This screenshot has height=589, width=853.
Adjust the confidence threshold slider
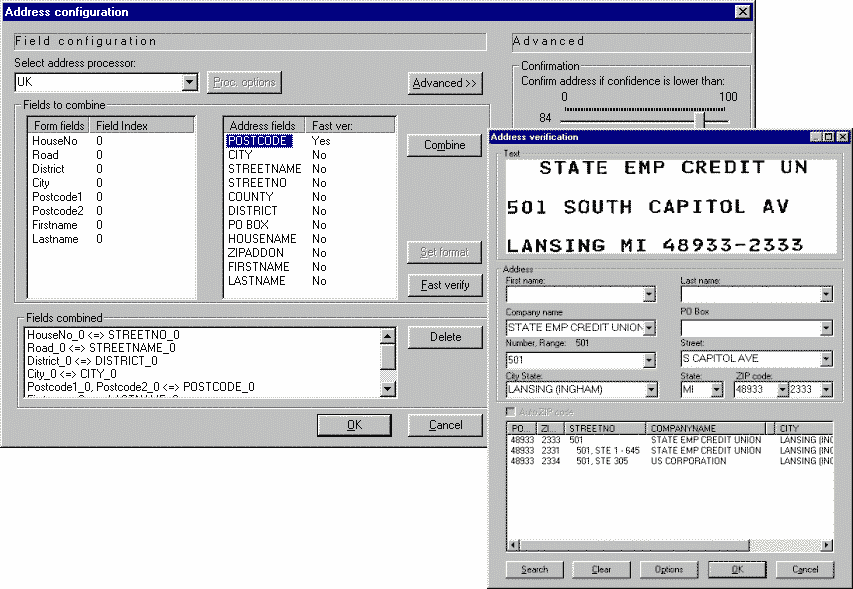[x=702, y=119]
